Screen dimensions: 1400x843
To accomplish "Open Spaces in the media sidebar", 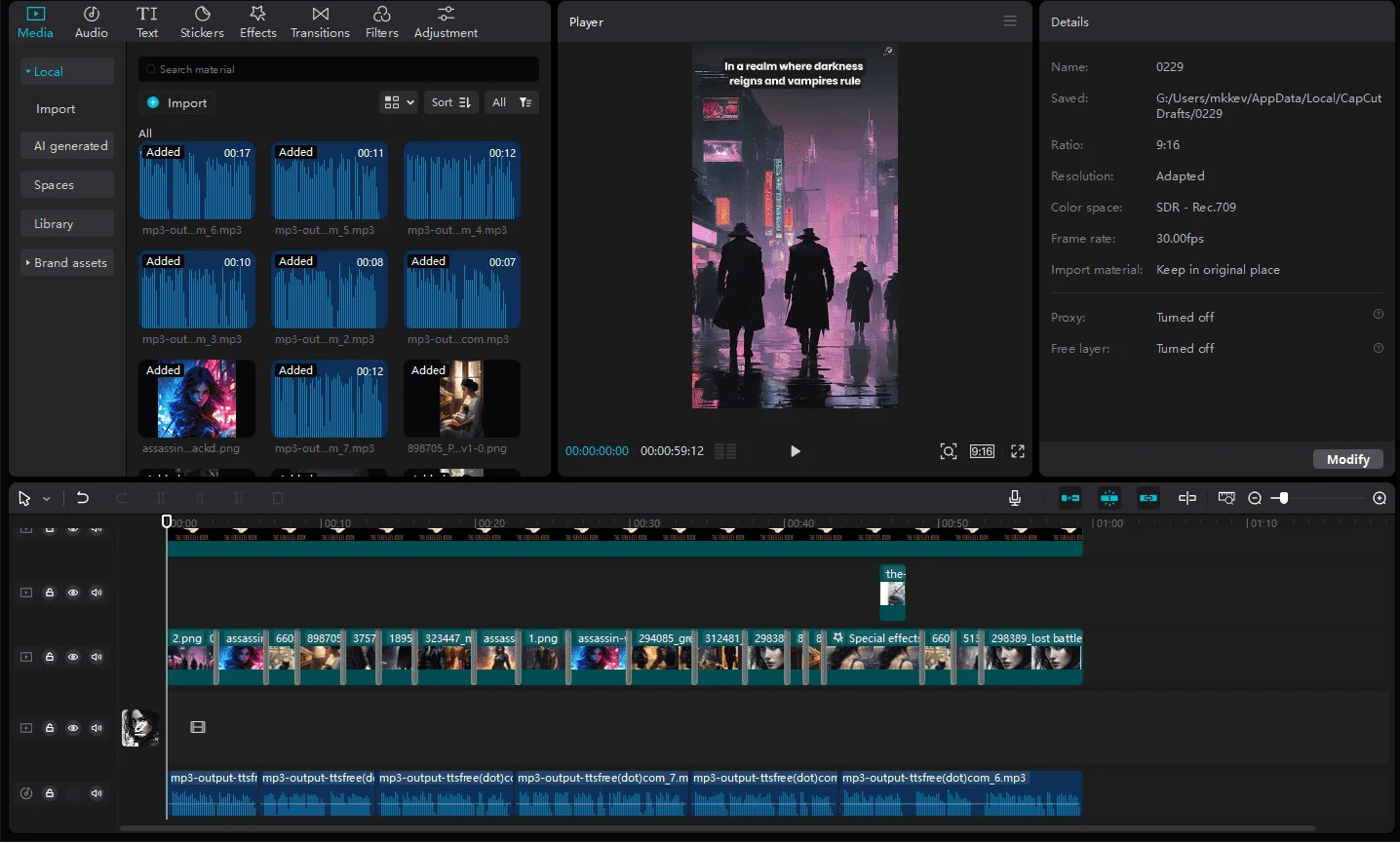I will click(x=67, y=184).
